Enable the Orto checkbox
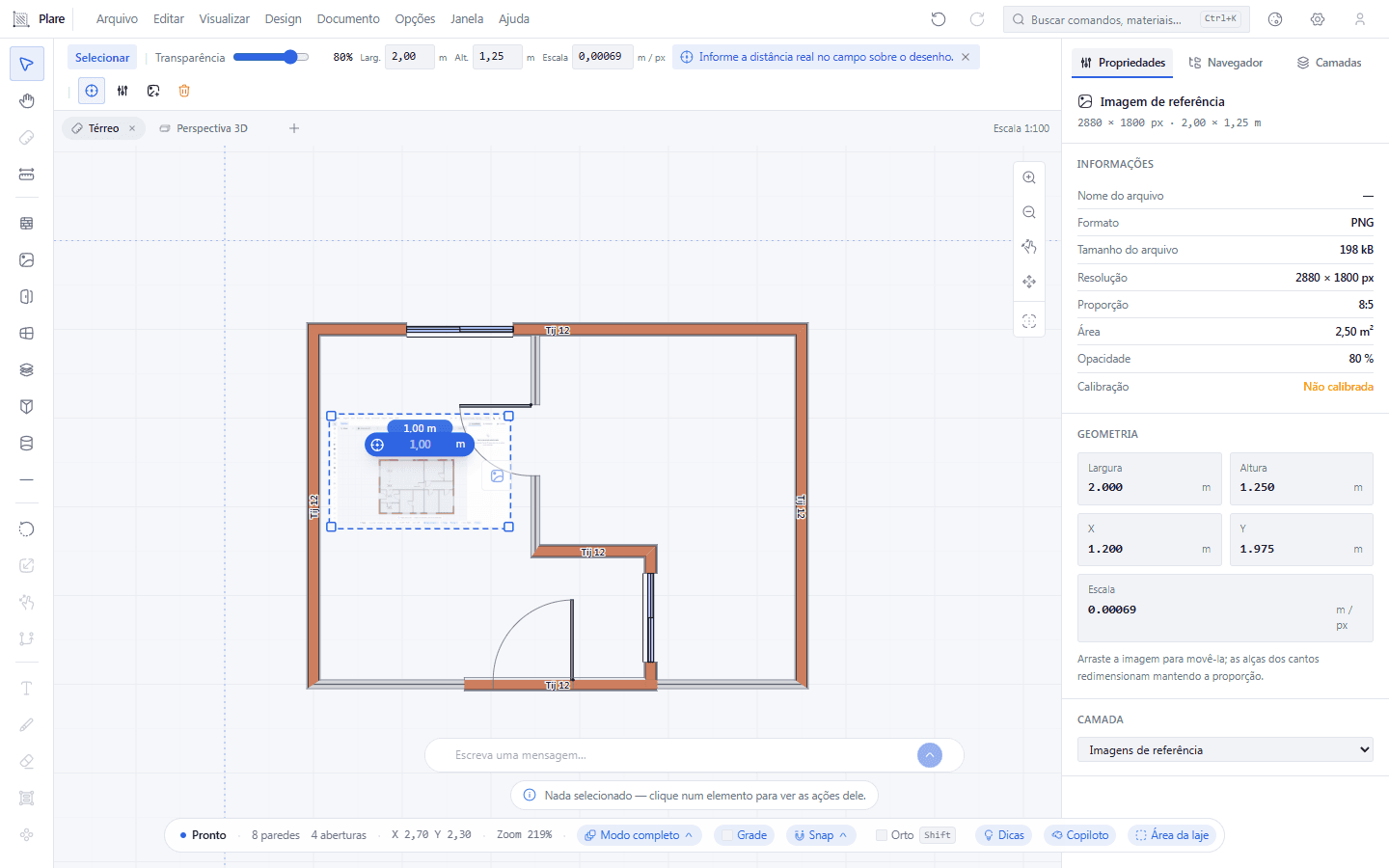Screen dimensions: 1389x868 882,835
